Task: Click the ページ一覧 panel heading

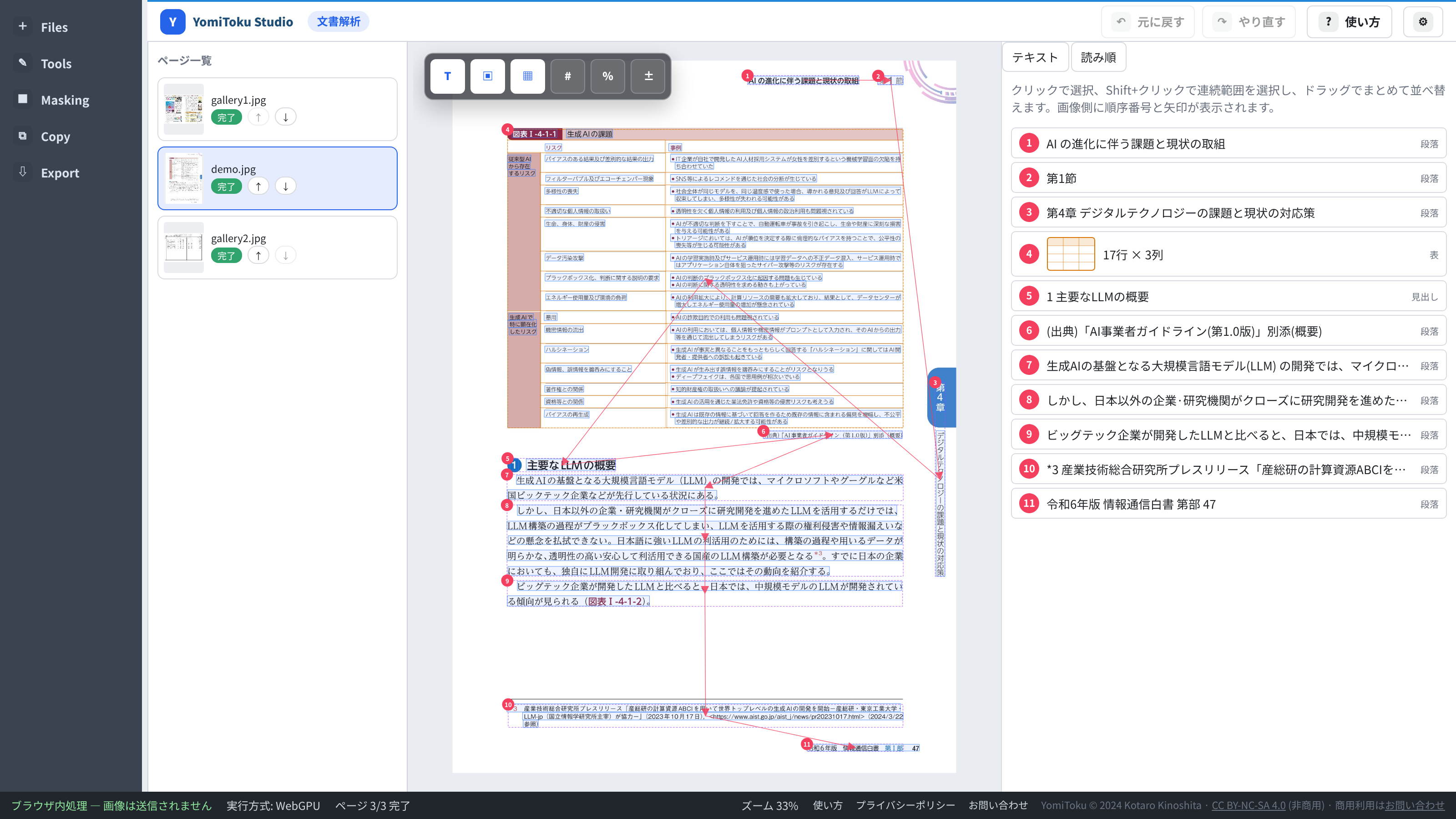Action: click(185, 61)
